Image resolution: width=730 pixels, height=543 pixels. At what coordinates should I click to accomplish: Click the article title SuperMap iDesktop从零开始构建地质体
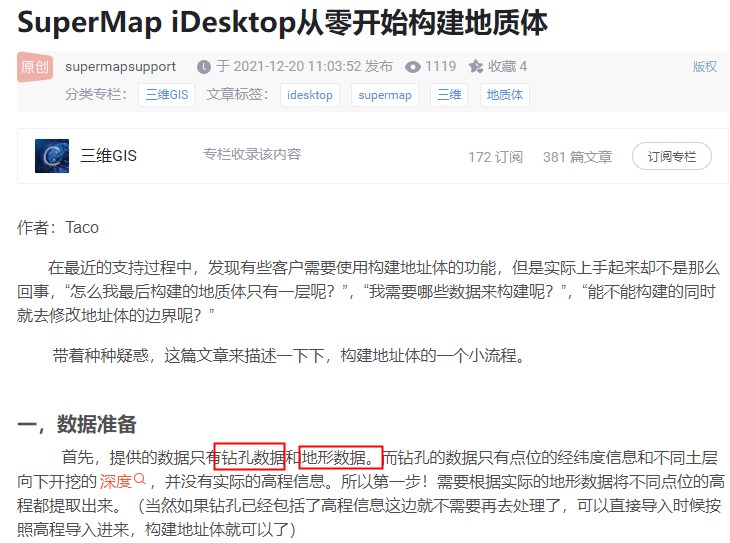283,22
